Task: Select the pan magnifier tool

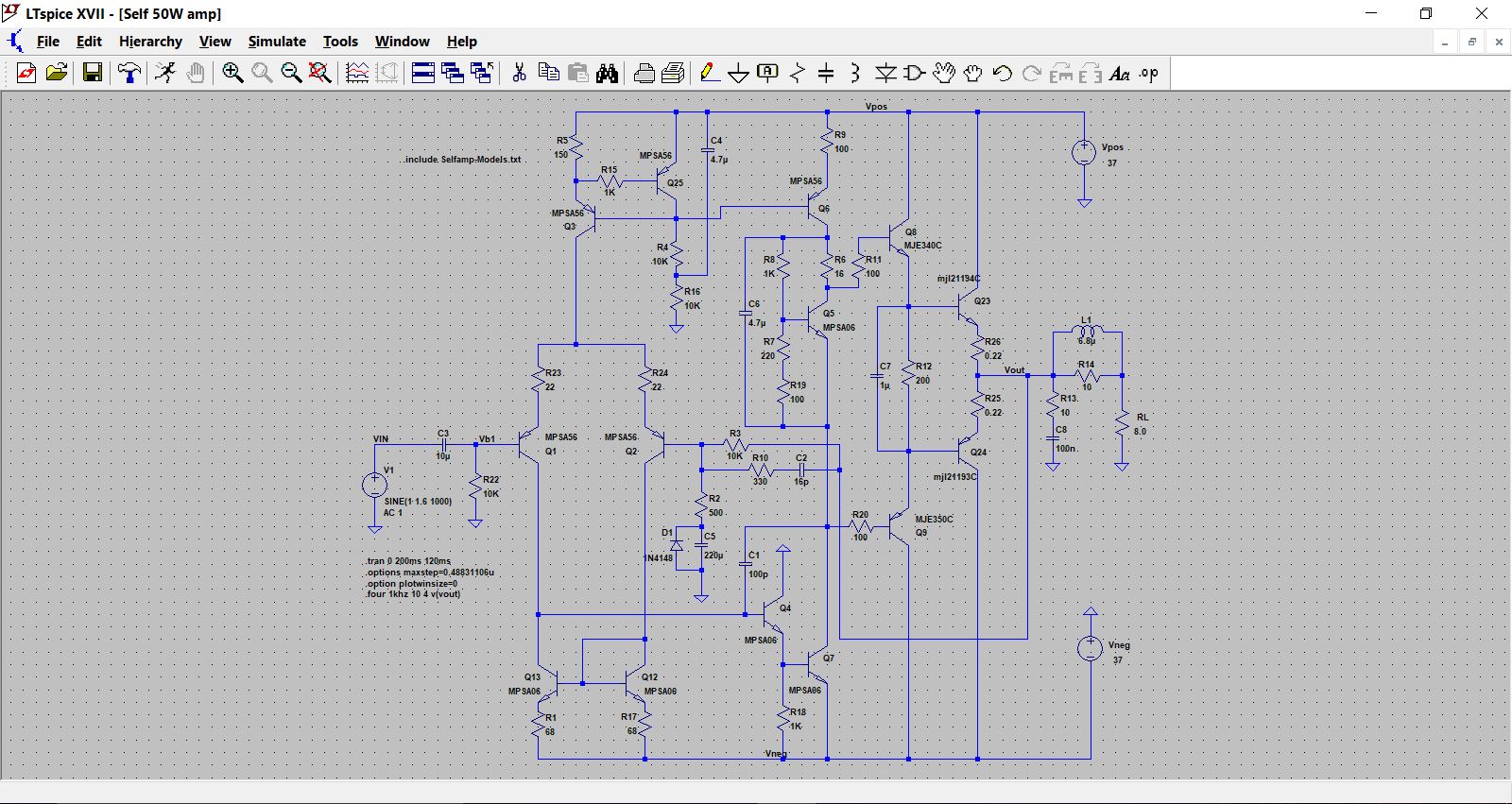Action: point(262,73)
